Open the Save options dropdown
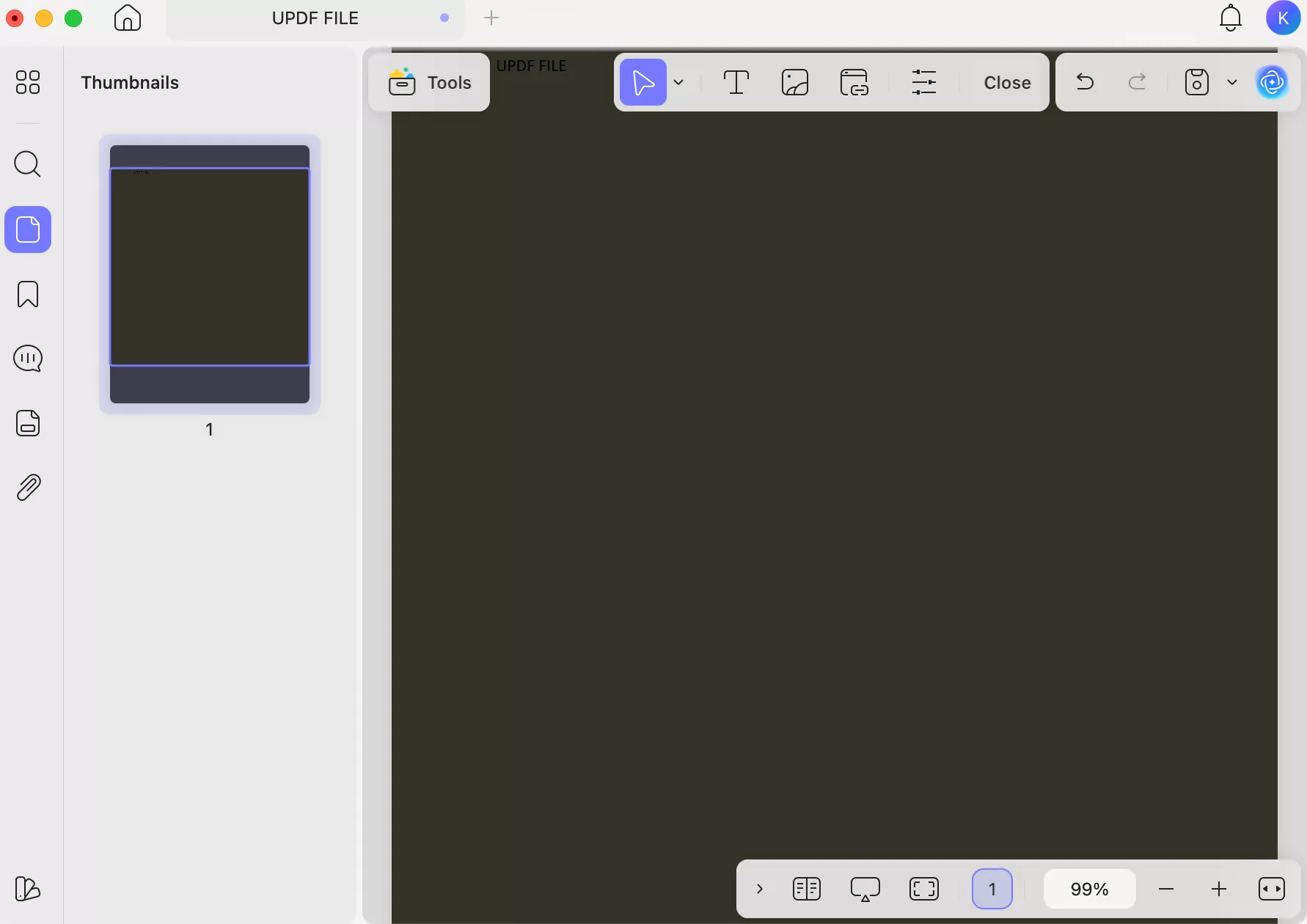Screen dimensions: 1307x924 pos(1232,82)
